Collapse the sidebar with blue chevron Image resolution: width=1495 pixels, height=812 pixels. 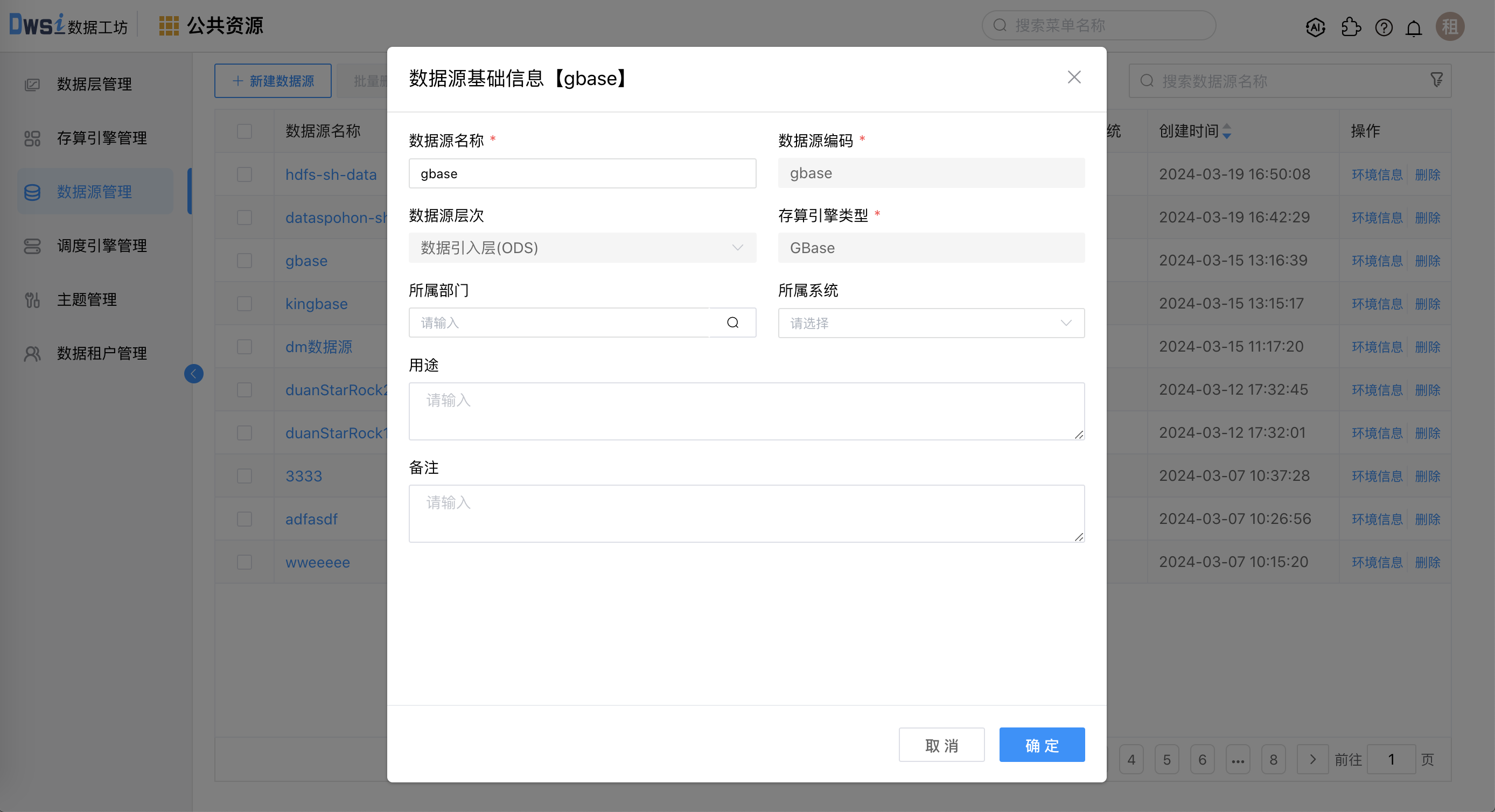tap(194, 374)
